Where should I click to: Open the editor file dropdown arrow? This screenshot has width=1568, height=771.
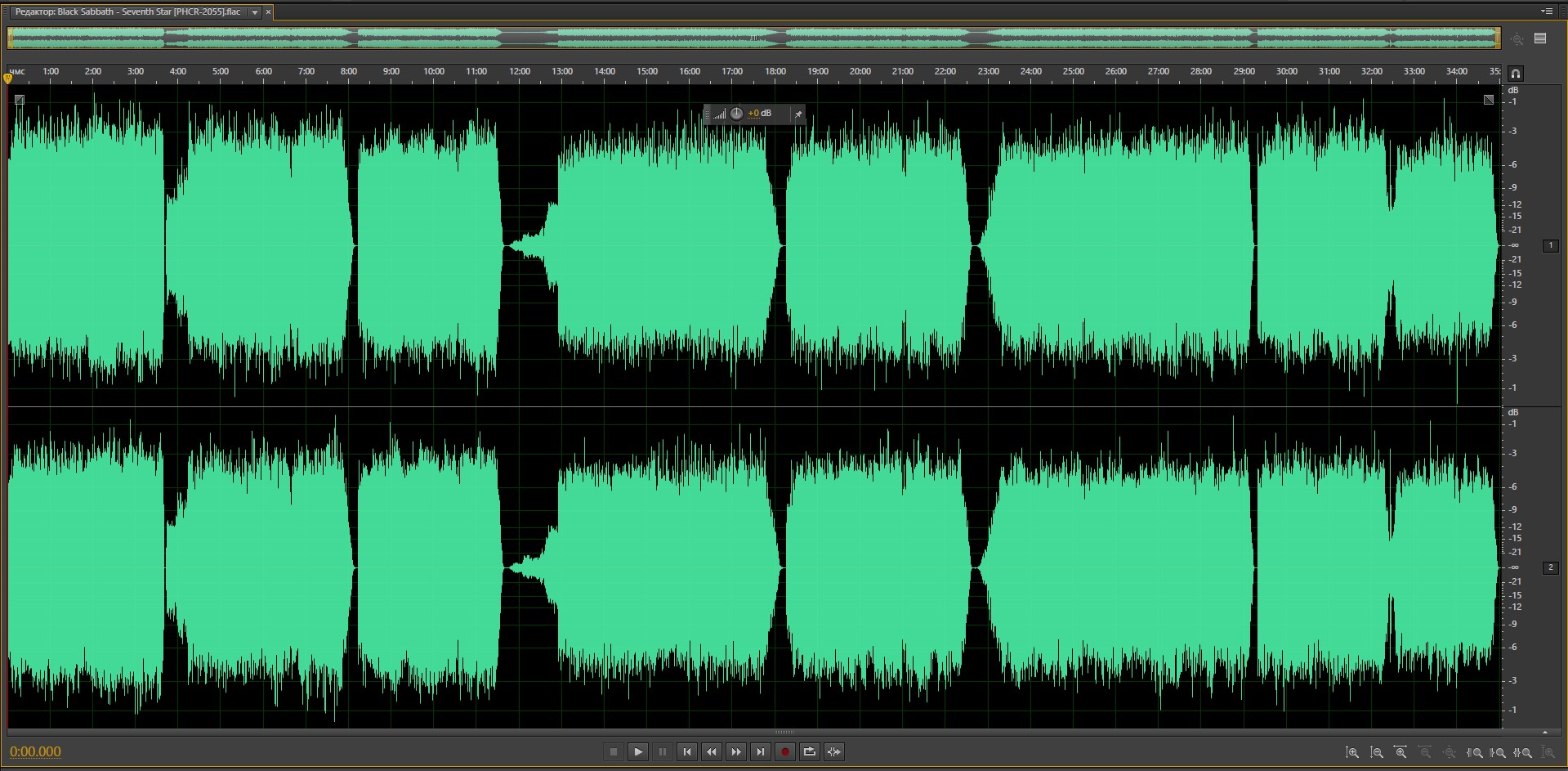point(255,12)
